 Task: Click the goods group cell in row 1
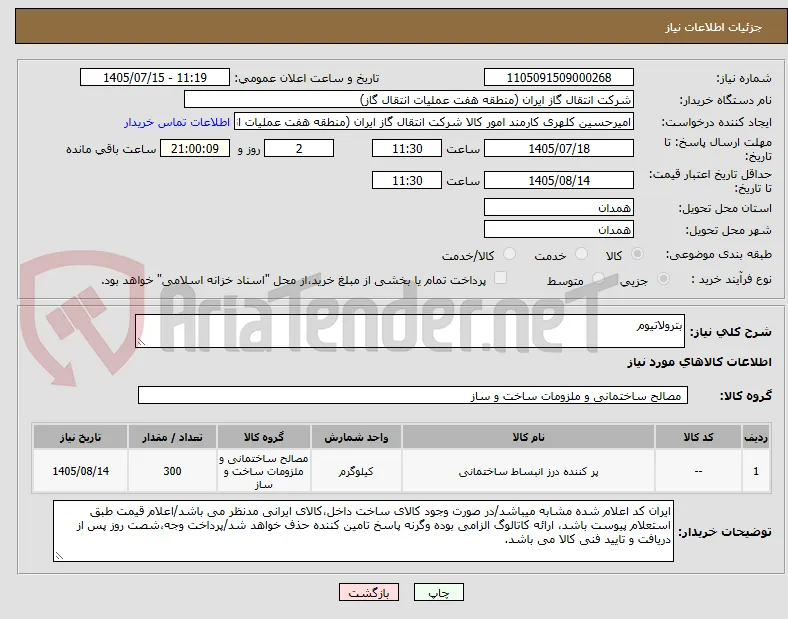[264, 471]
